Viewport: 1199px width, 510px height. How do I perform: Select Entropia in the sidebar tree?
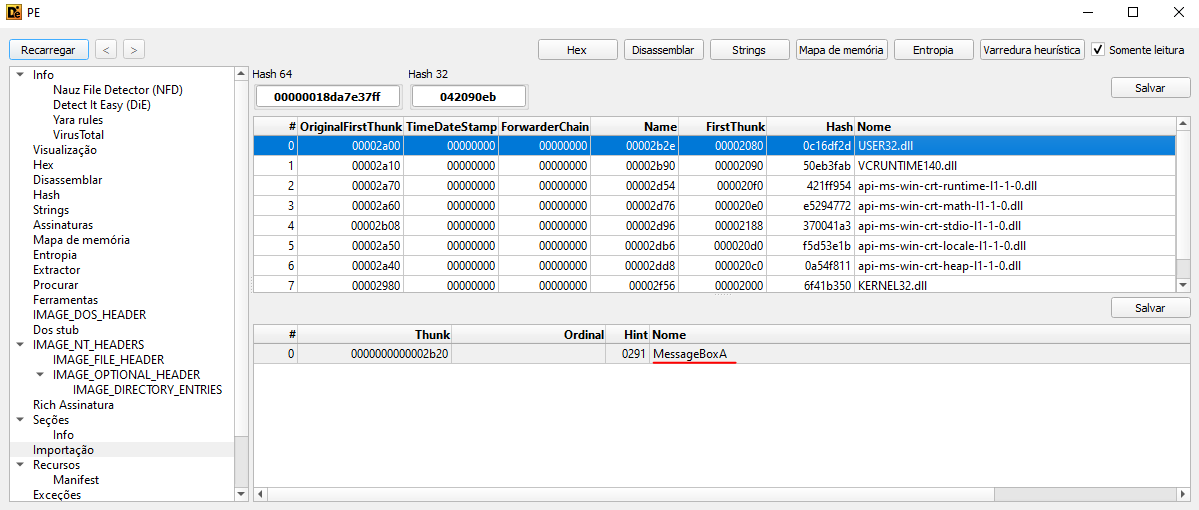(54, 255)
